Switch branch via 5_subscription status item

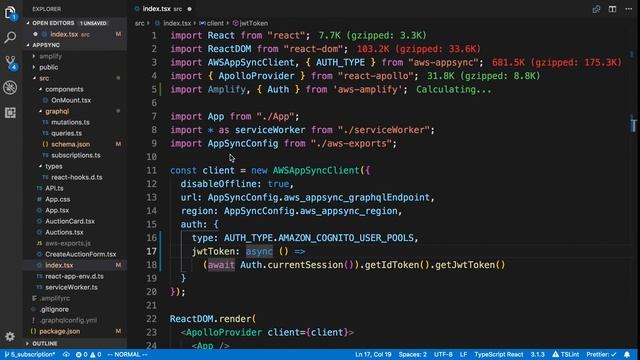click(29, 355)
